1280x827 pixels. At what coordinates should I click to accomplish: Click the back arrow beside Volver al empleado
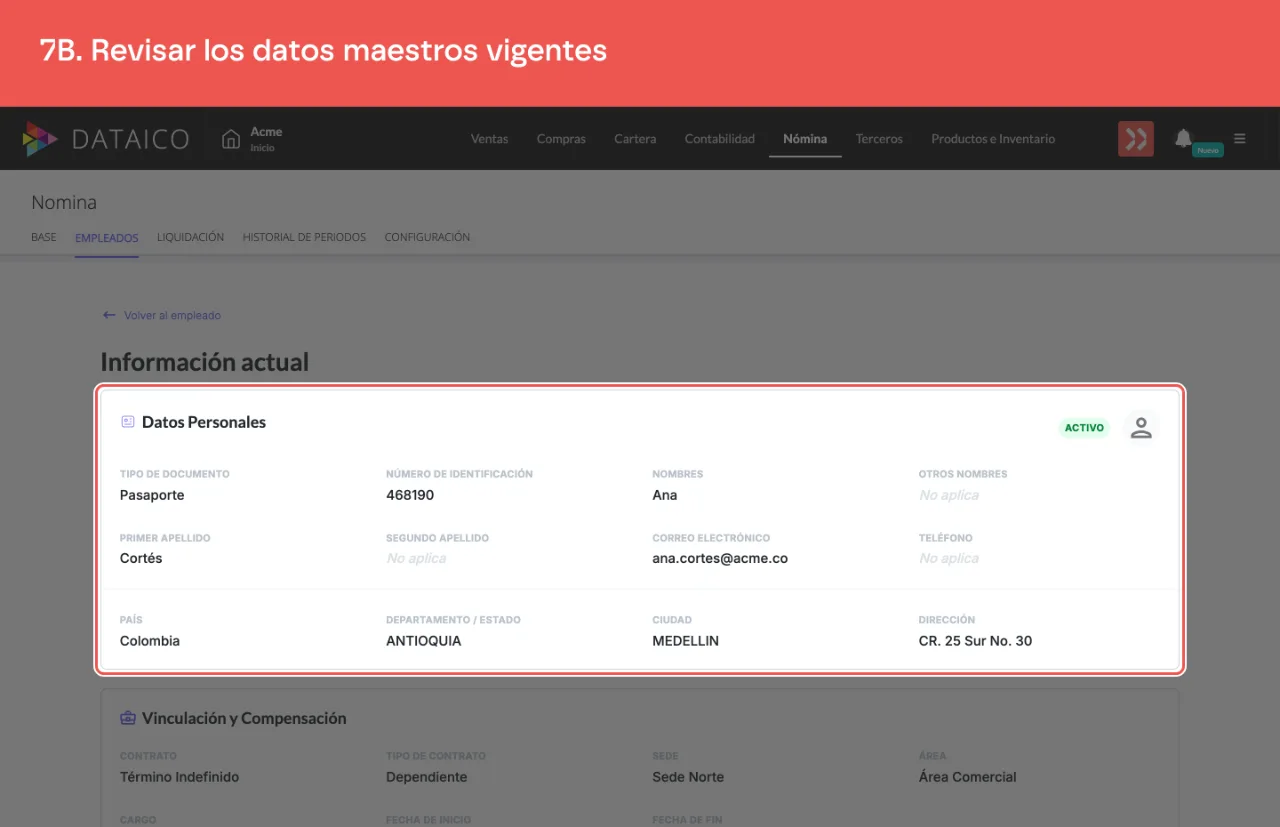pos(109,315)
